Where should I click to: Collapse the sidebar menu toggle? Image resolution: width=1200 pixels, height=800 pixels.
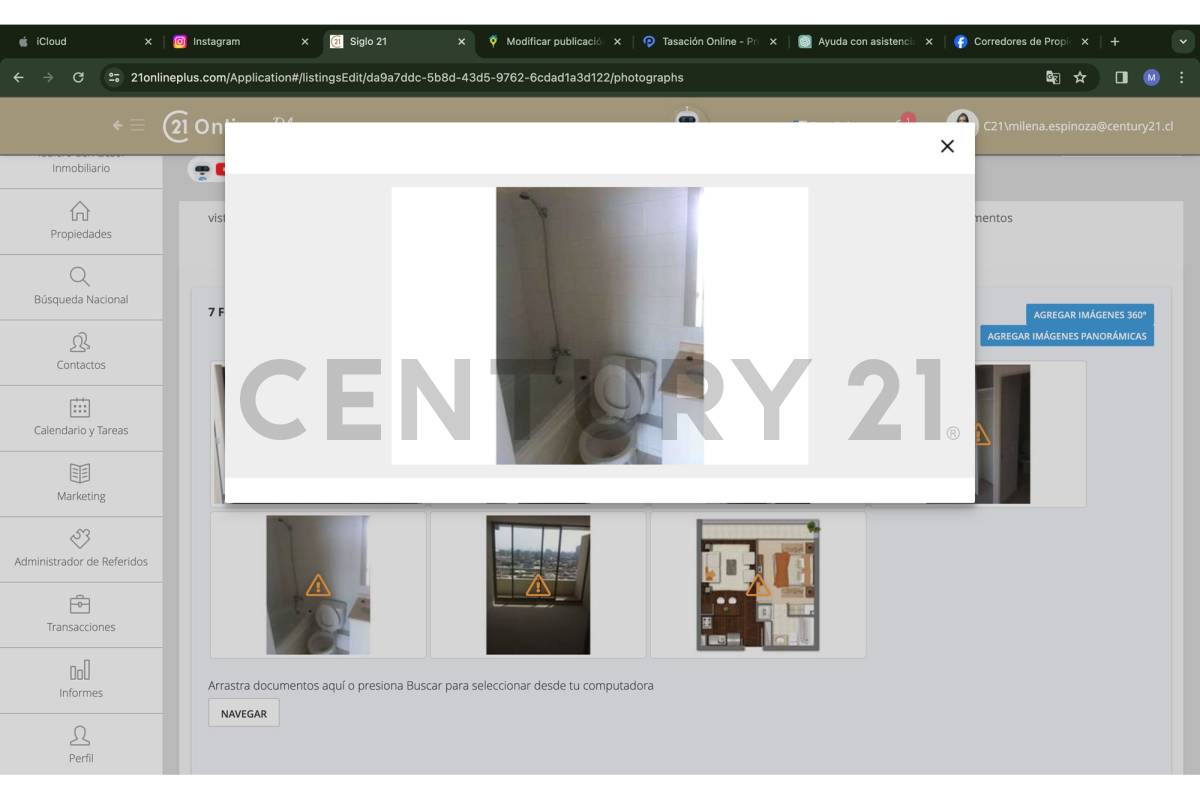pyautogui.click(x=128, y=125)
